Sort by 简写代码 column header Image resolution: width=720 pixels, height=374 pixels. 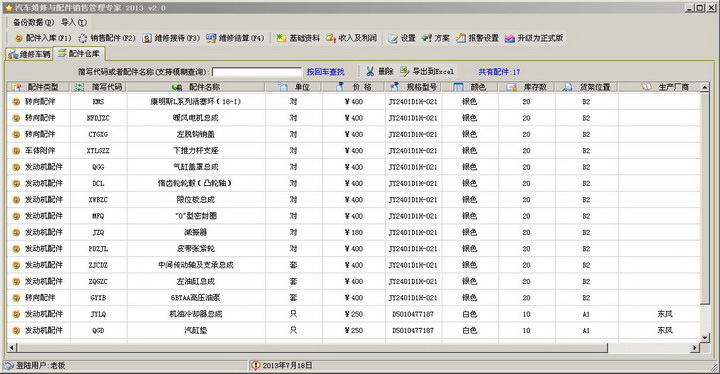98,87
